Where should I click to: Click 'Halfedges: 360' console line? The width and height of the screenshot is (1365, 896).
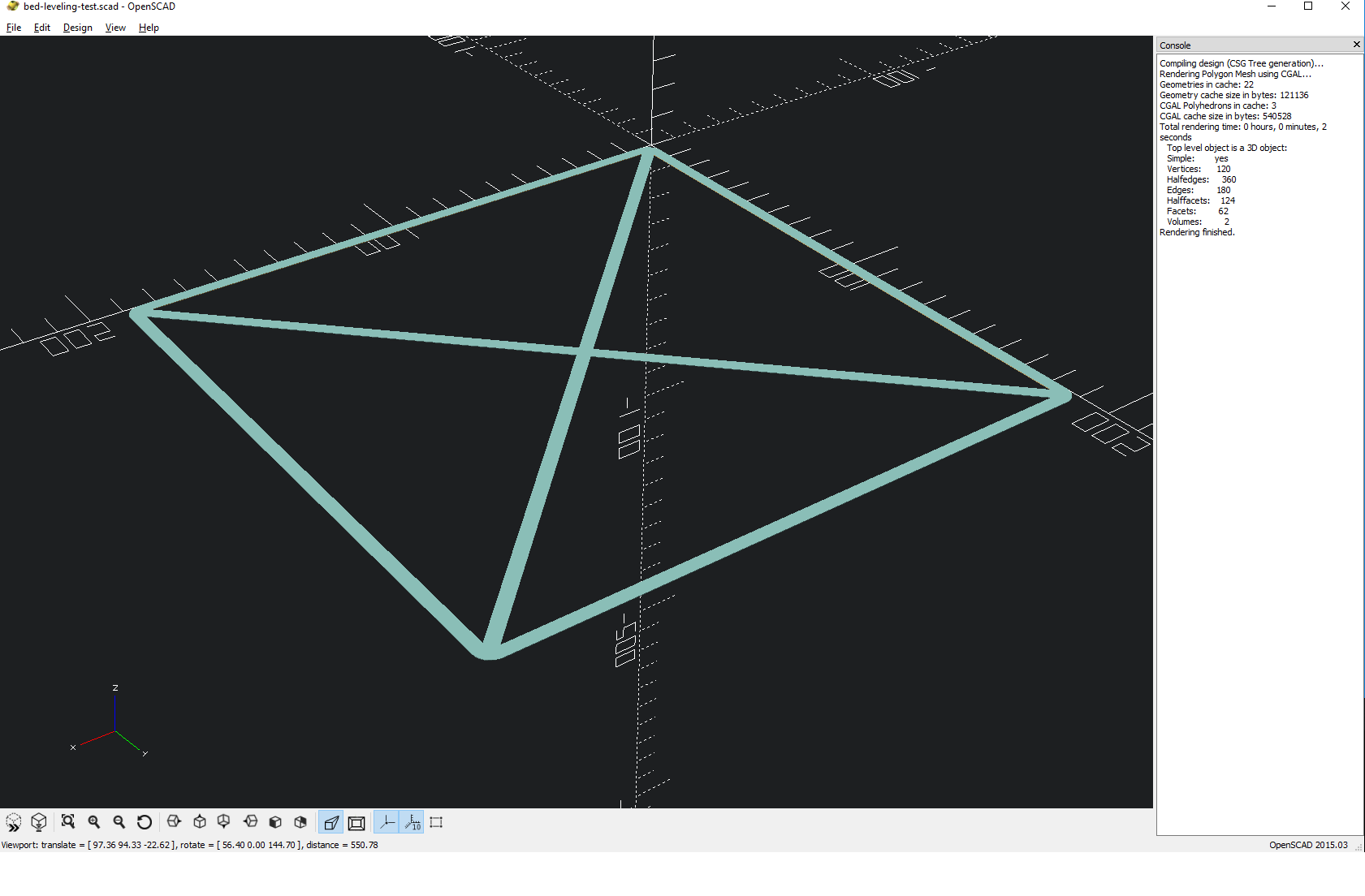tap(1202, 179)
